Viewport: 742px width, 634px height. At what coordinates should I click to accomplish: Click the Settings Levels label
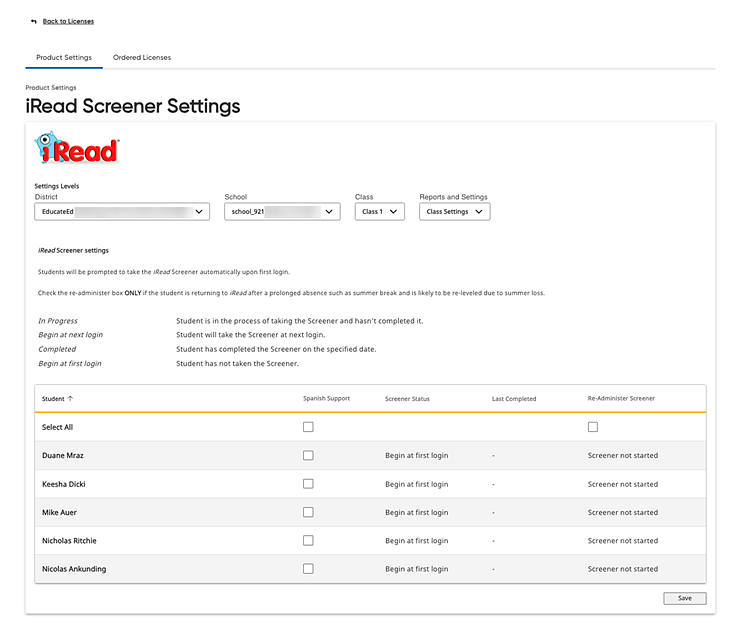(57, 186)
